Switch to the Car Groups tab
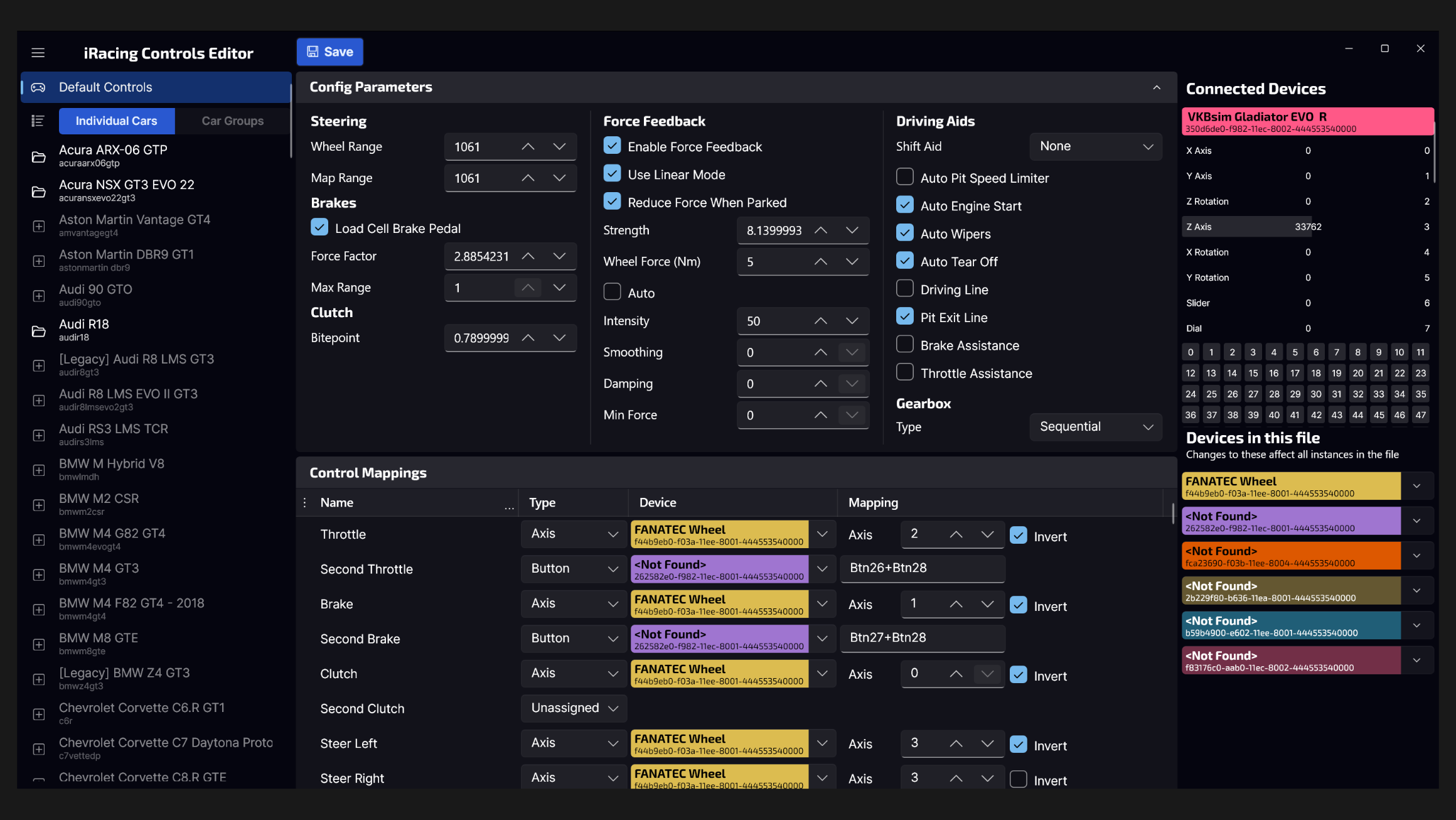1456x820 pixels. [232, 121]
